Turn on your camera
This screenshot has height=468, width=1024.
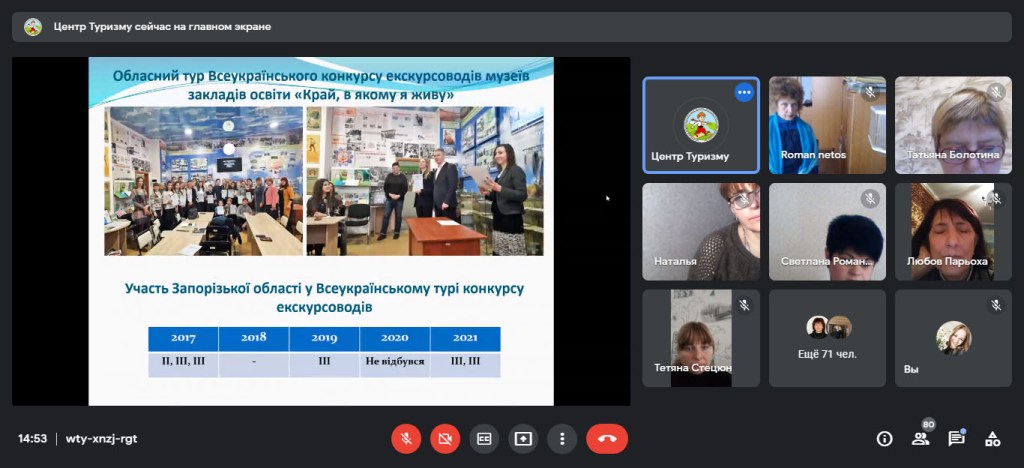pyautogui.click(x=445, y=438)
